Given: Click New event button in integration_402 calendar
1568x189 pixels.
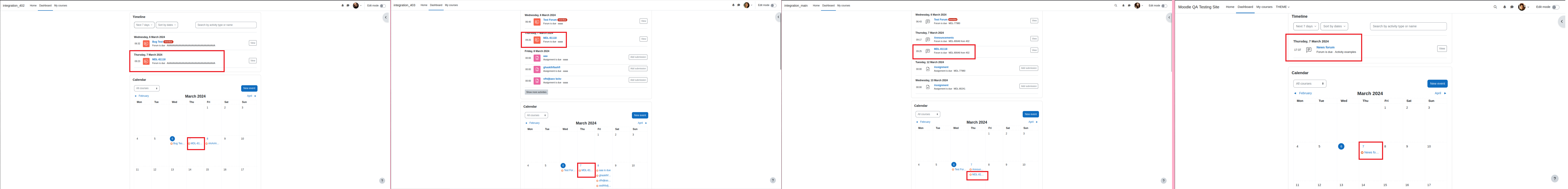Looking at the screenshot, I should 249,88.
